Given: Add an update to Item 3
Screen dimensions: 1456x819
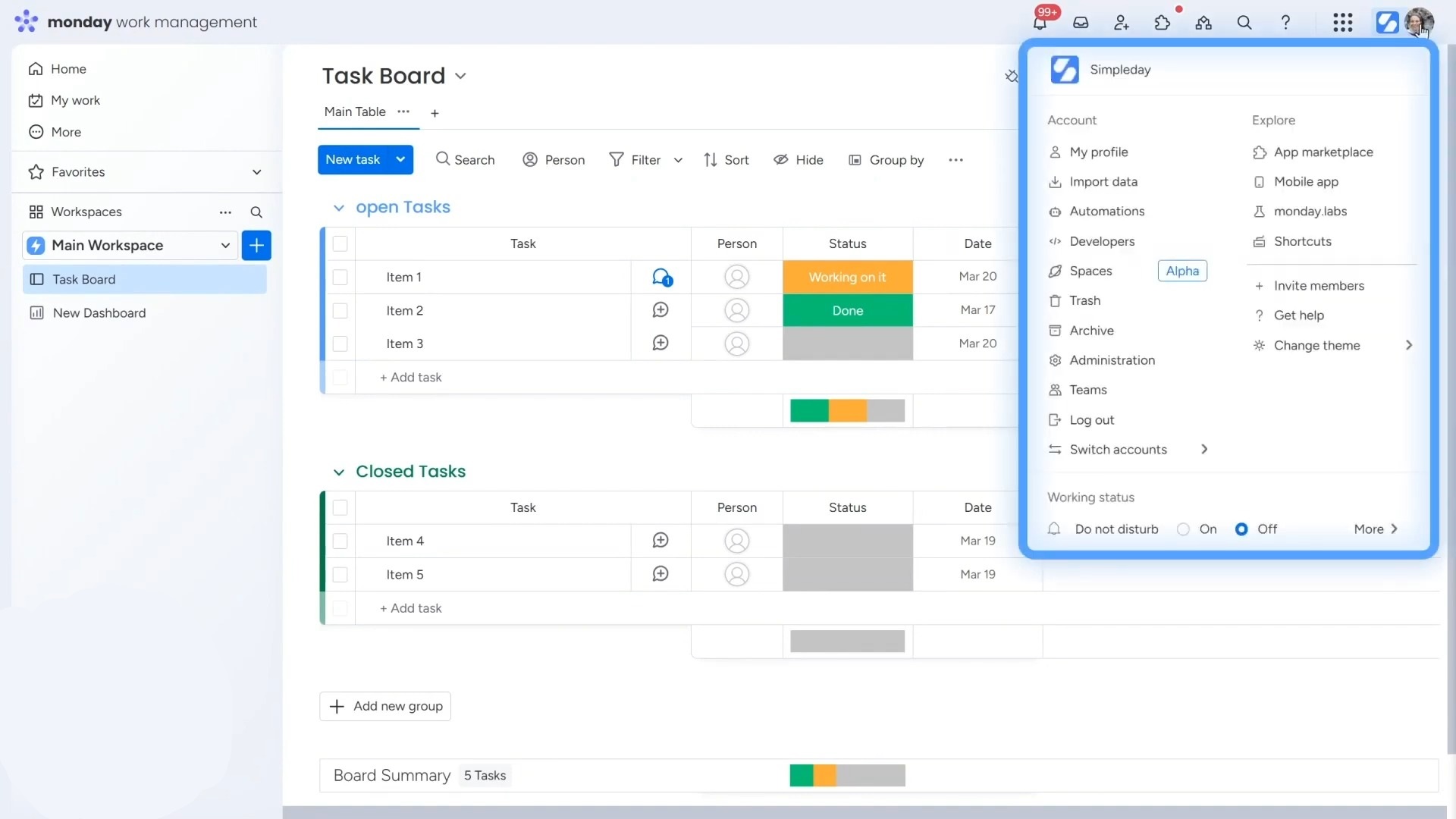Looking at the screenshot, I should point(661,344).
